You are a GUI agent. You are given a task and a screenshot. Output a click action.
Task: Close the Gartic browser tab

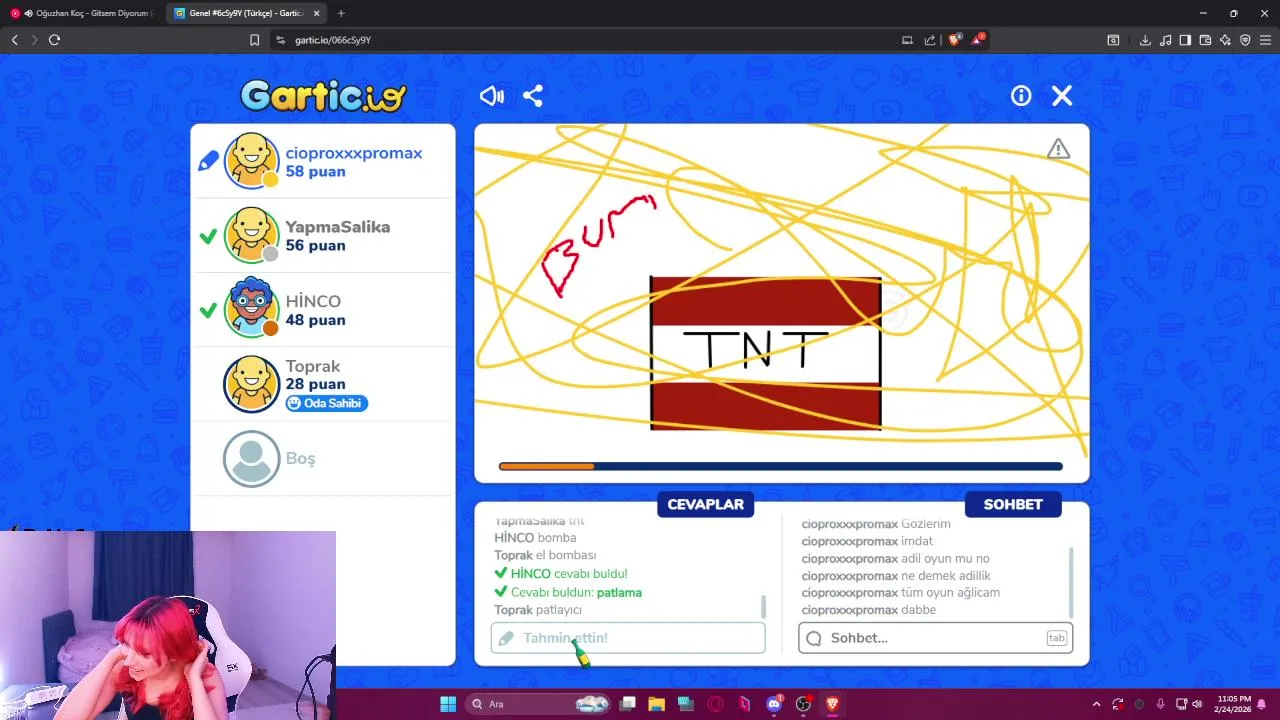(317, 13)
